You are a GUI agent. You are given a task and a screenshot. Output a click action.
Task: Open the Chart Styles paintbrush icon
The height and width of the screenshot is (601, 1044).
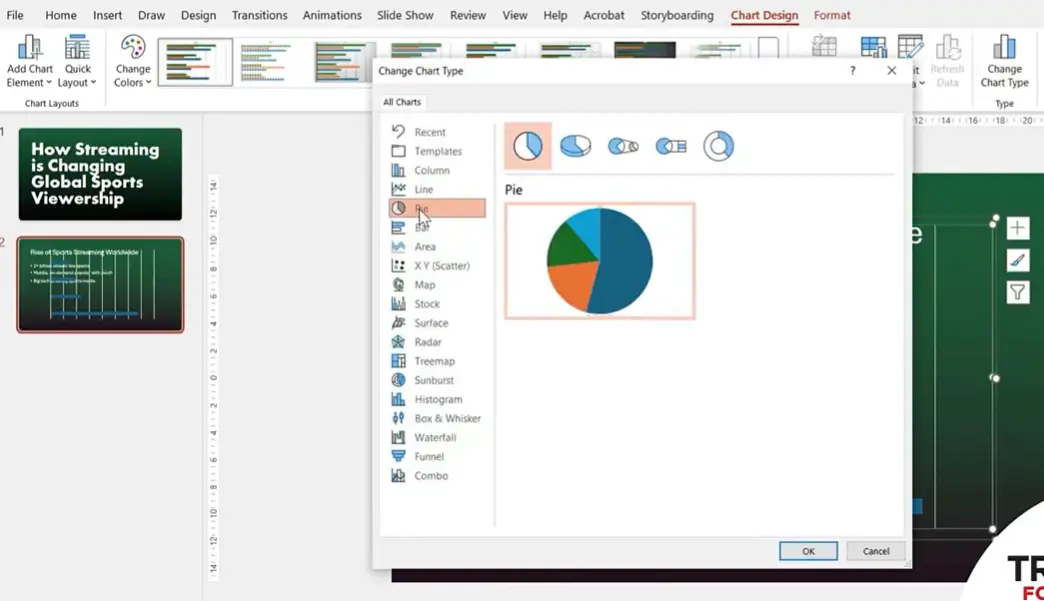pos(1017,260)
